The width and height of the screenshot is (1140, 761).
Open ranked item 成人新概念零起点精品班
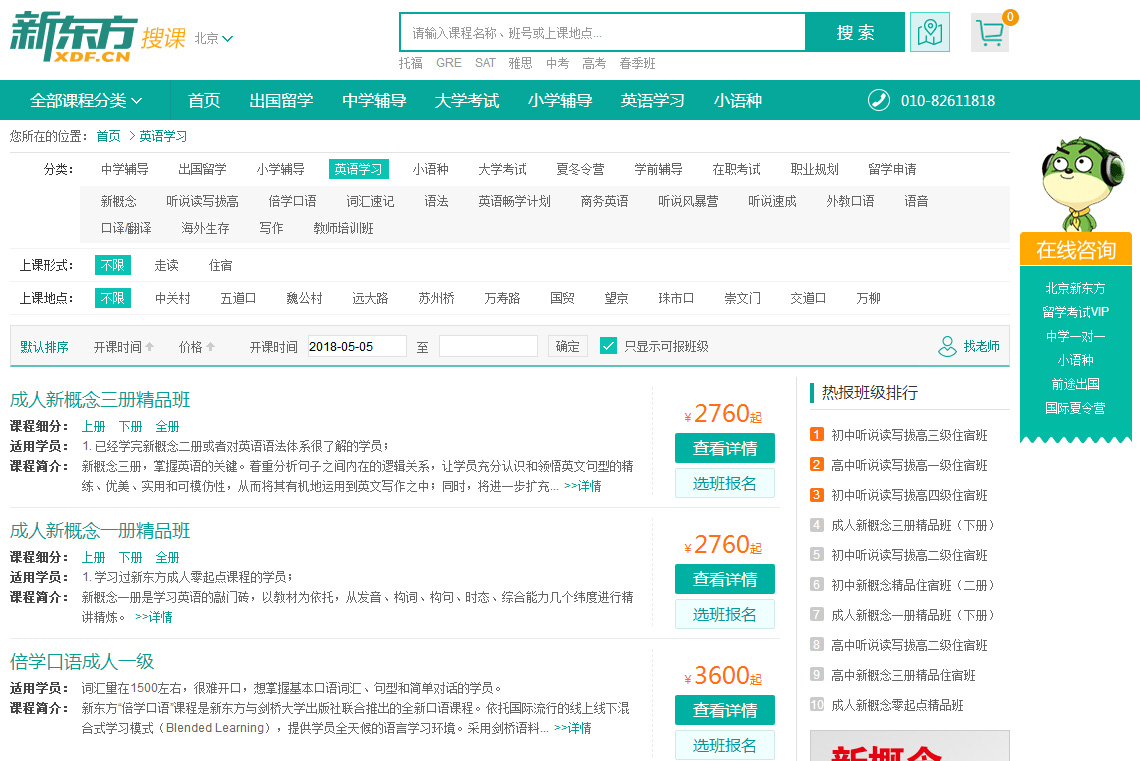coord(897,705)
